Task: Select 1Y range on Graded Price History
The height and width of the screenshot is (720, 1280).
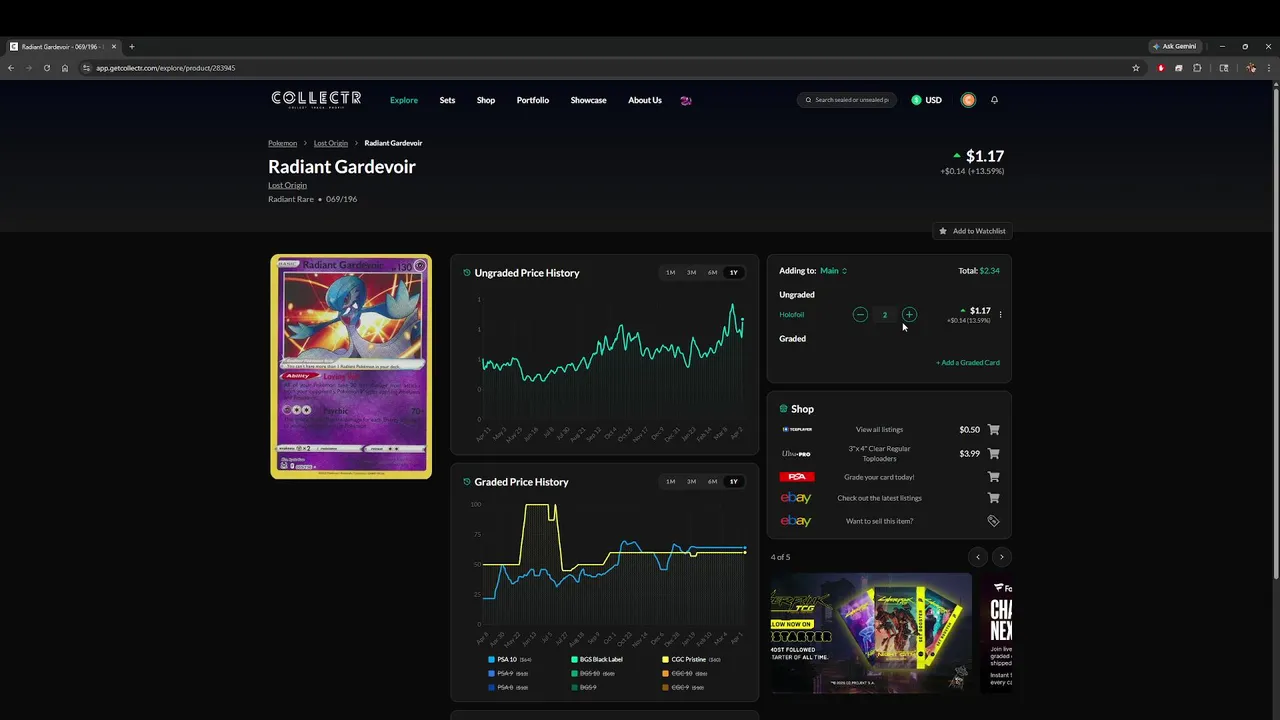Action: tap(733, 482)
